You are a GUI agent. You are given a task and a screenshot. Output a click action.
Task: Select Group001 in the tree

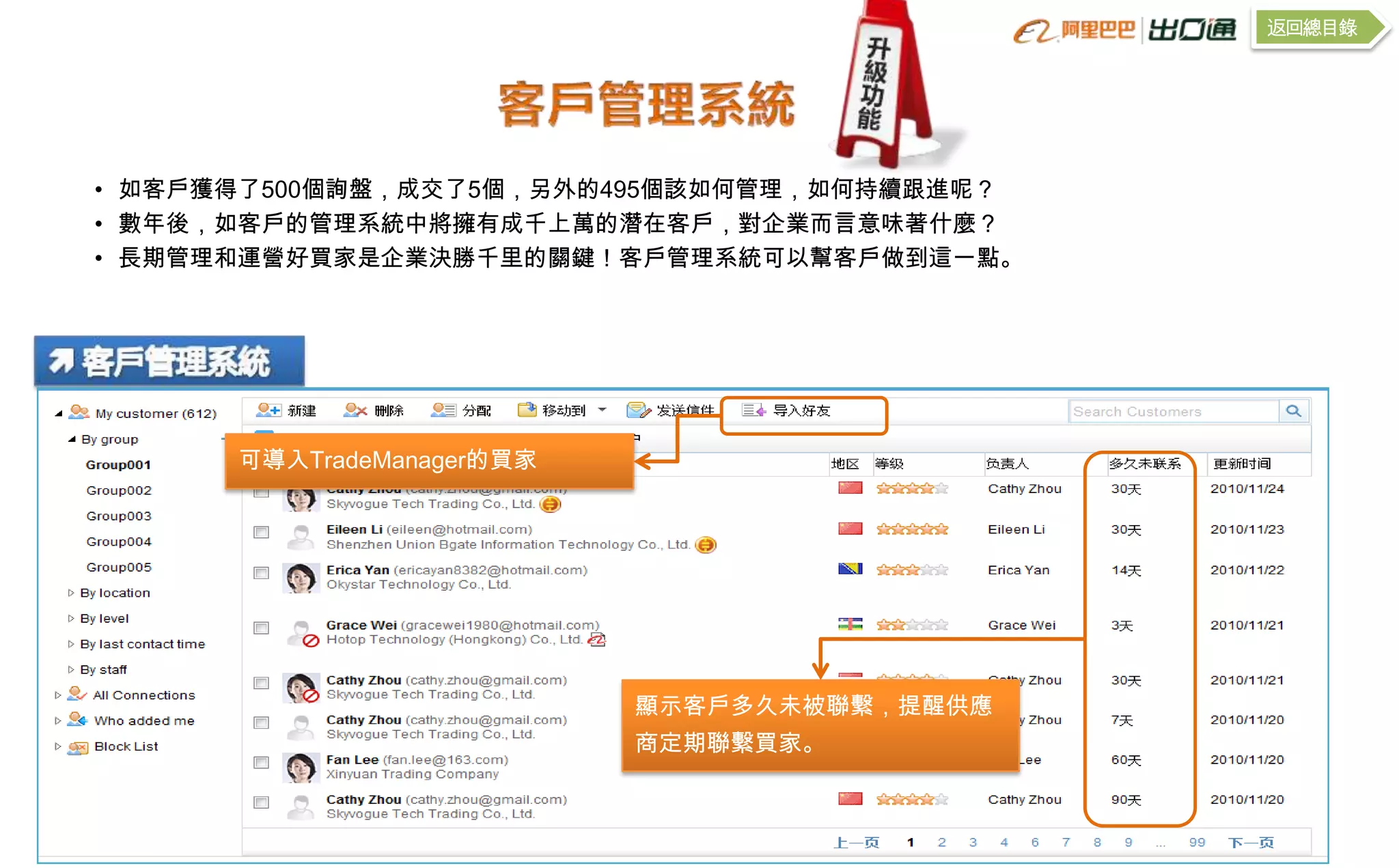[x=118, y=465]
